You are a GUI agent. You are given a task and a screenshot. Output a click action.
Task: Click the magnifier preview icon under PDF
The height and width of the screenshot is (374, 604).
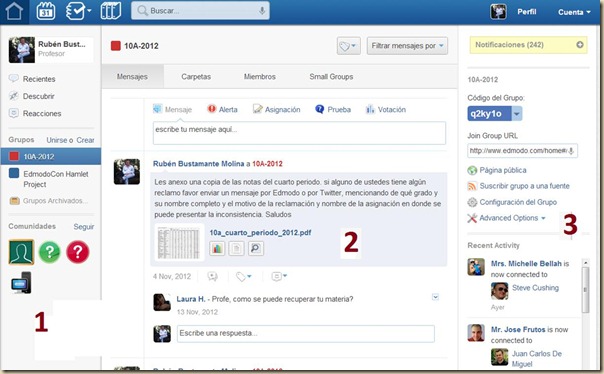tap(255, 248)
